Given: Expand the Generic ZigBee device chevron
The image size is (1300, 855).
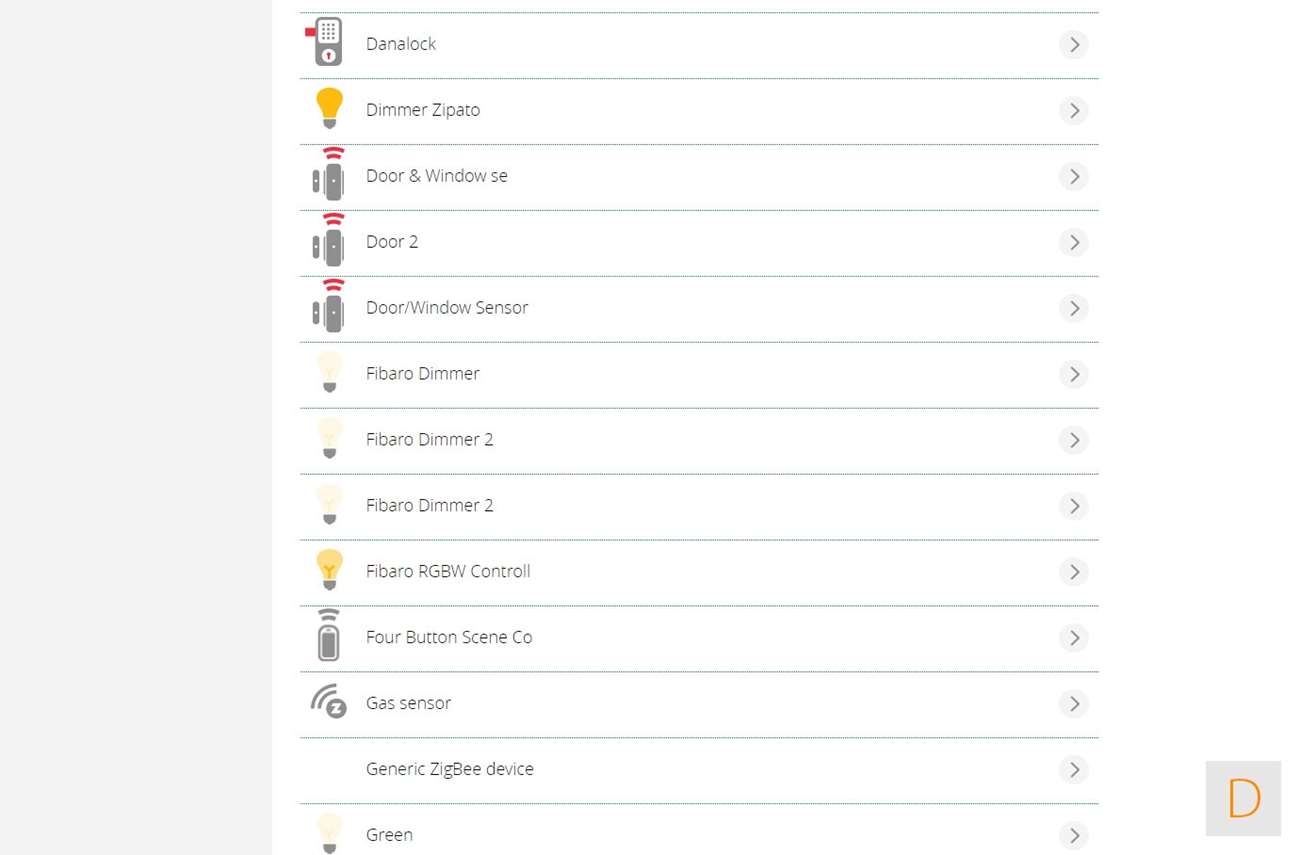Looking at the screenshot, I should point(1073,769).
